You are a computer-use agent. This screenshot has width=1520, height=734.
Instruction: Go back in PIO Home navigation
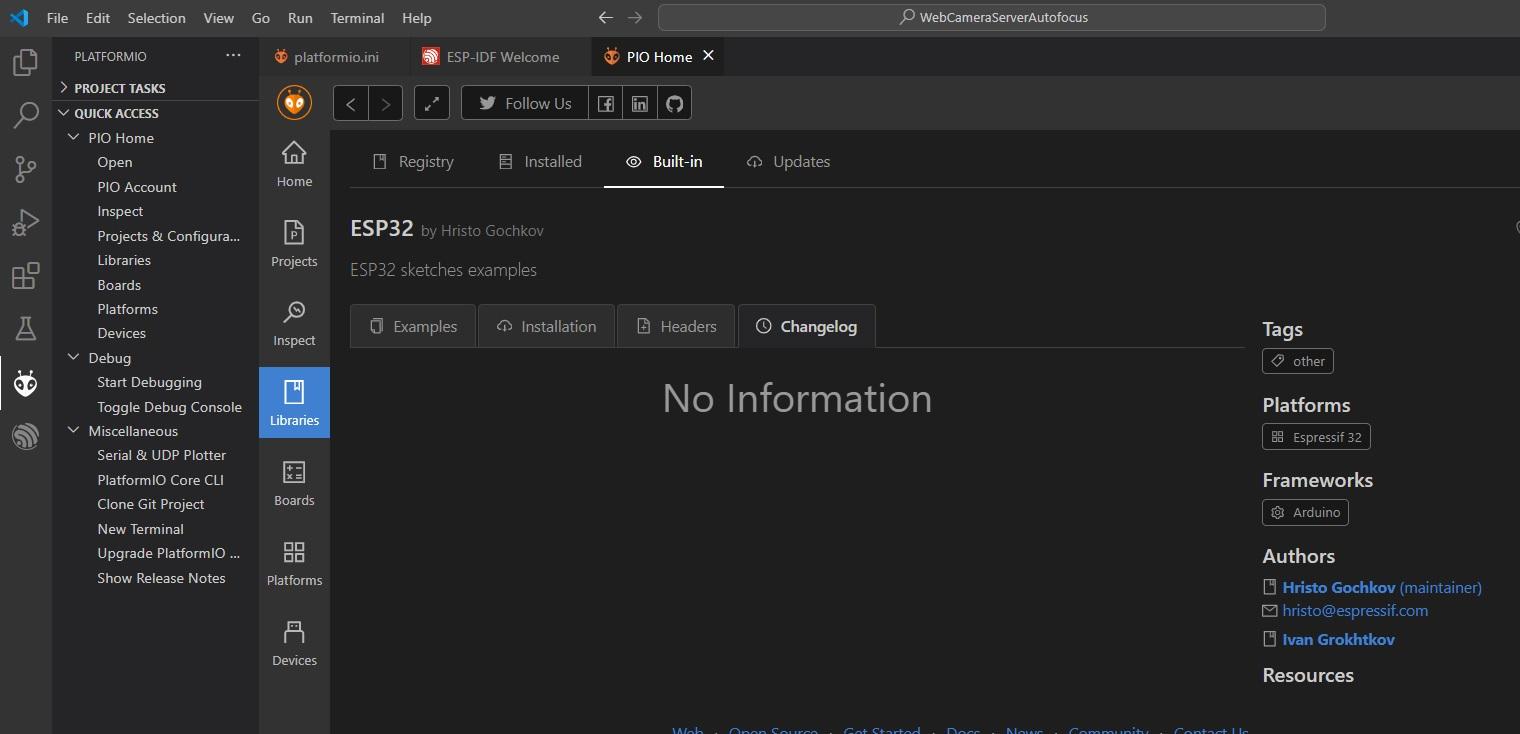click(x=351, y=103)
